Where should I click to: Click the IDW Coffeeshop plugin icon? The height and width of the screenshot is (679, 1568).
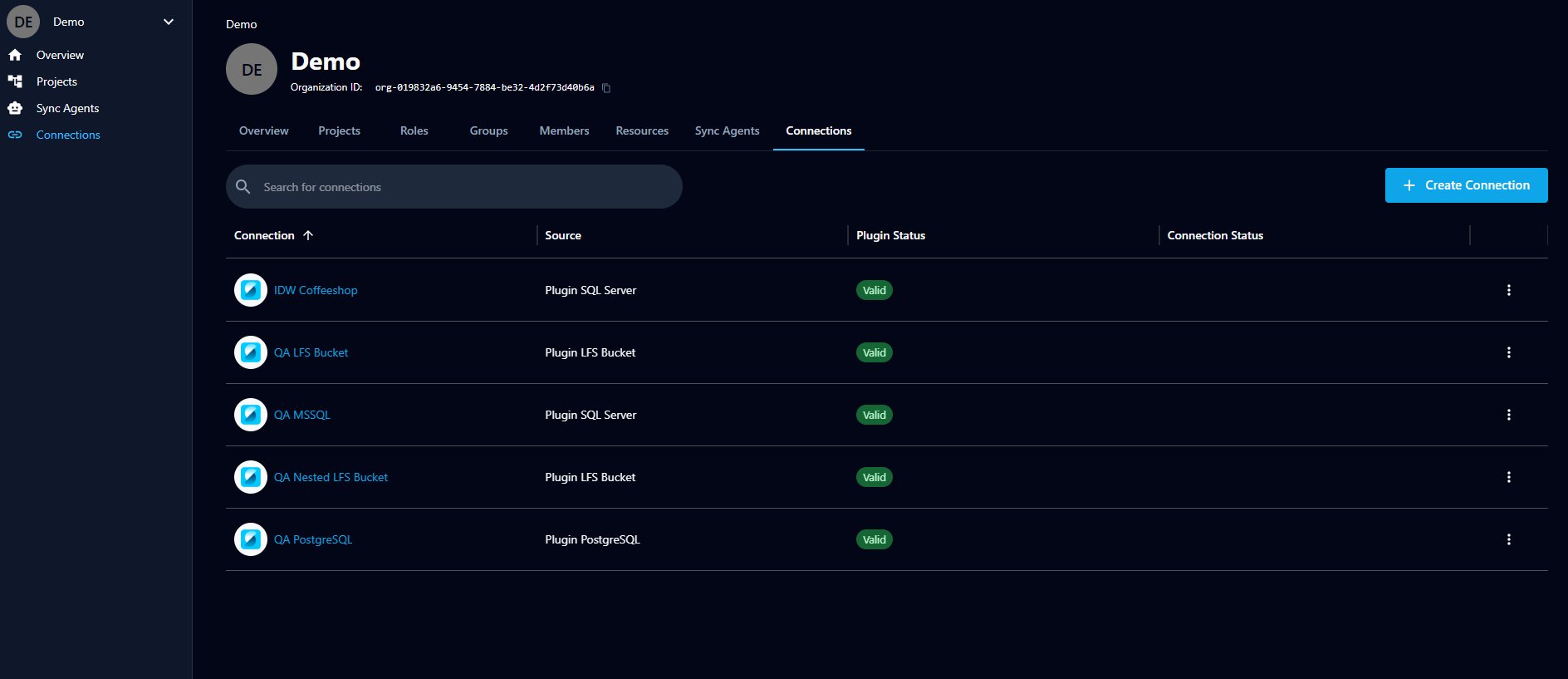(251, 290)
